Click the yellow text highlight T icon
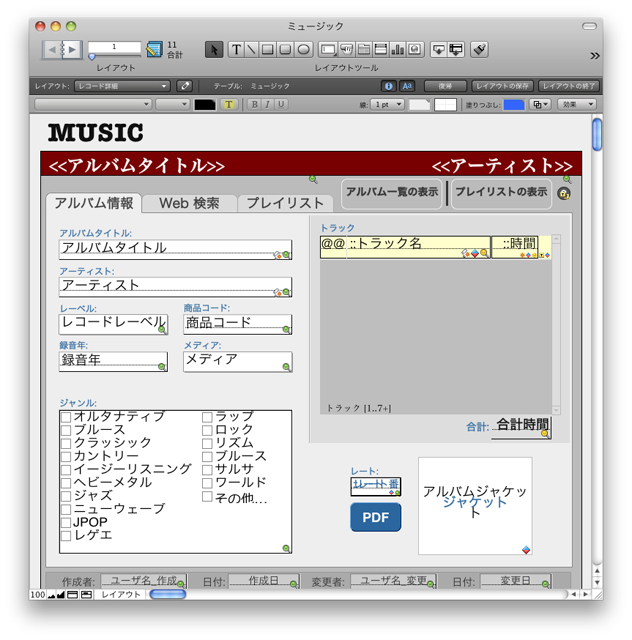 point(229,104)
